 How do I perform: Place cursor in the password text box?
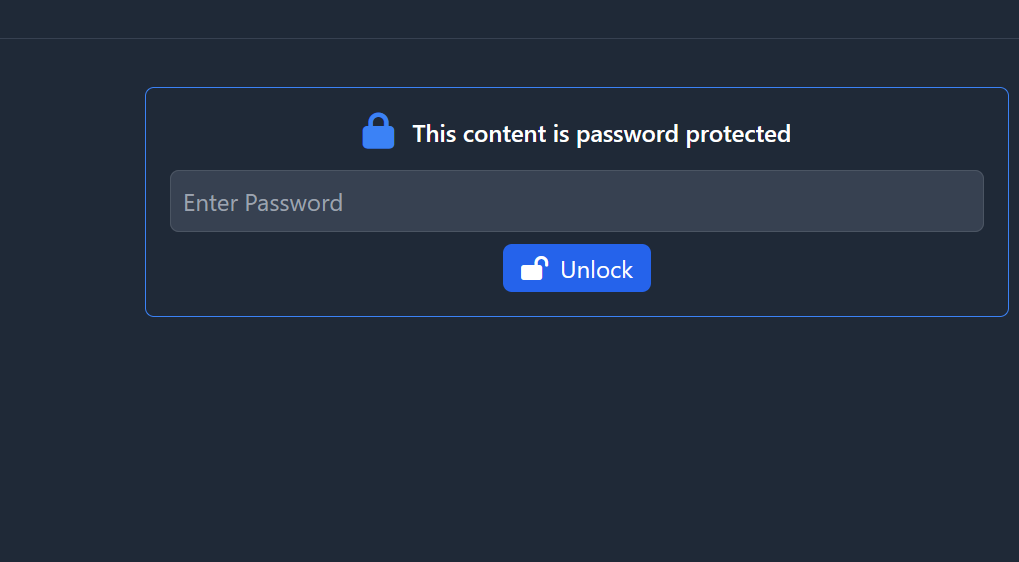coord(576,201)
